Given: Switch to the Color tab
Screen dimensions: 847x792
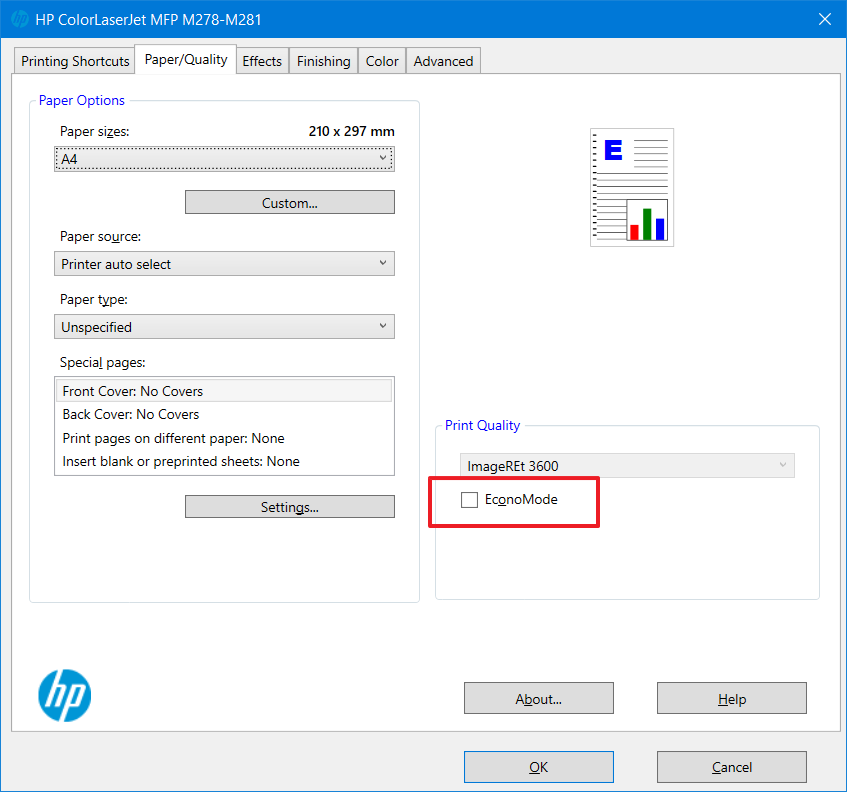Looking at the screenshot, I should point(382,61).
